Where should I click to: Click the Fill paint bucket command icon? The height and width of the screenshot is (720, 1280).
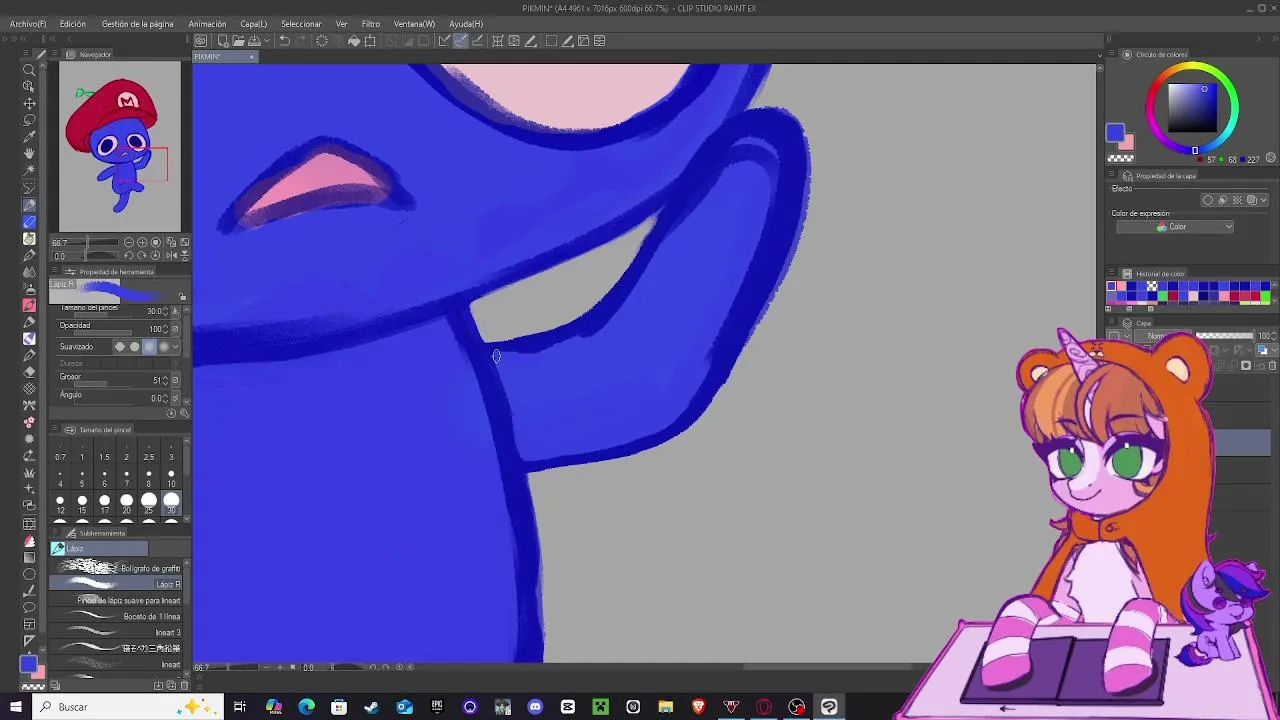(354, 41)
